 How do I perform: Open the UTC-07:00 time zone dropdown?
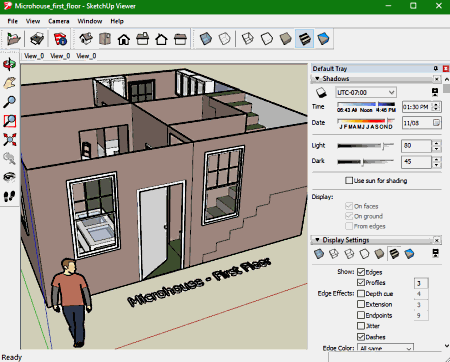(x=366, y=92)
